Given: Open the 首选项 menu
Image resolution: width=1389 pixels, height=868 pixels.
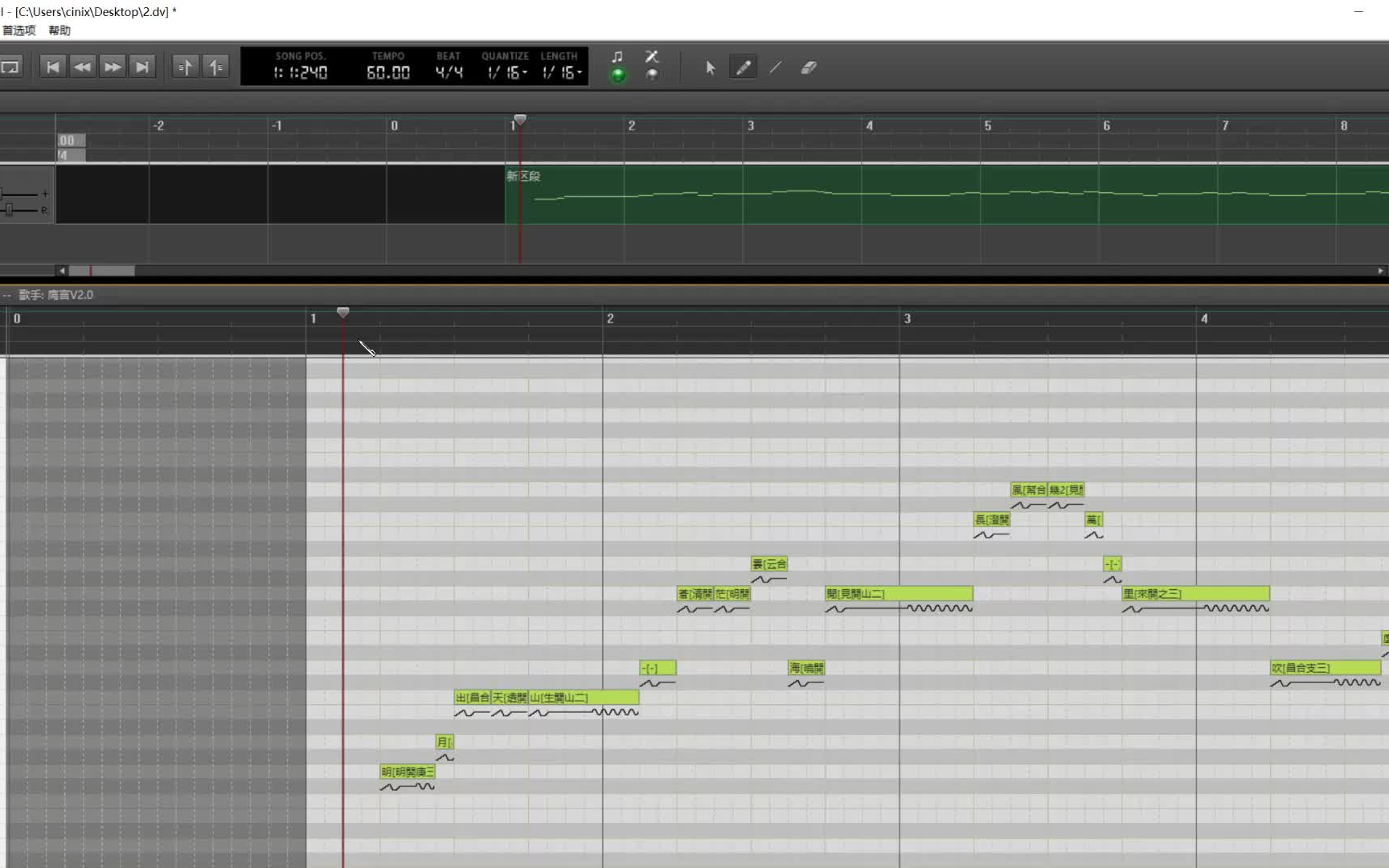Looking at the screenshot, I should [19, 31].
